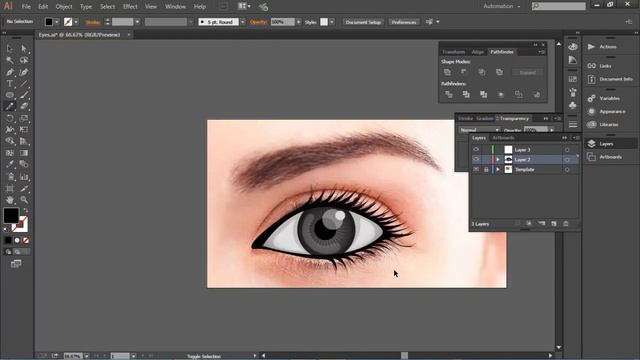The image size is (640, 360).
Task: Toggle Template layer visibility icon
Action: tap(476, 169)
